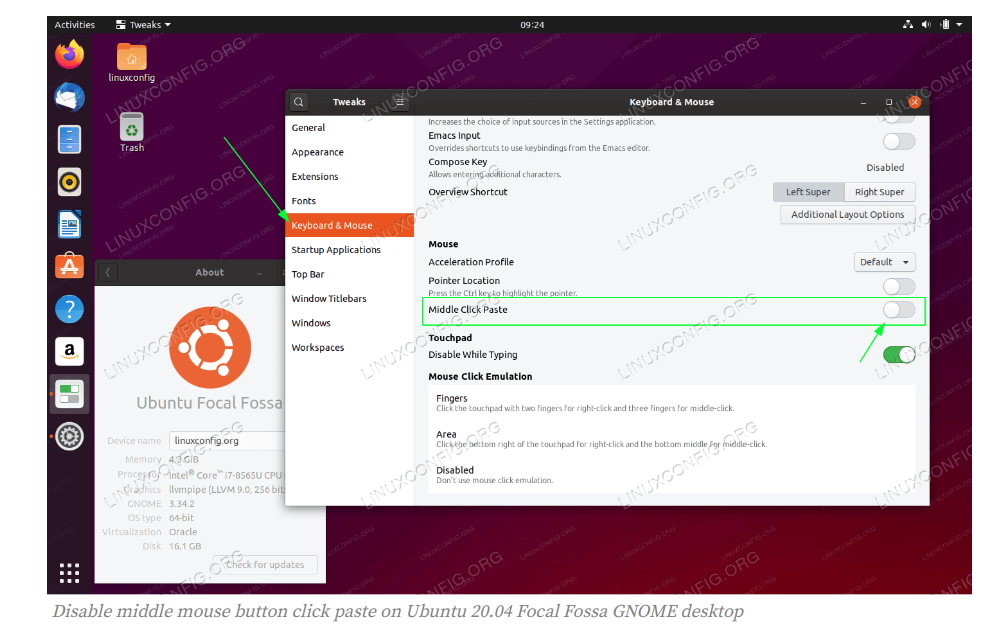Viewport: 995px width, 631px height.
Task: Open Activities overview
Action: pos(74,25)
